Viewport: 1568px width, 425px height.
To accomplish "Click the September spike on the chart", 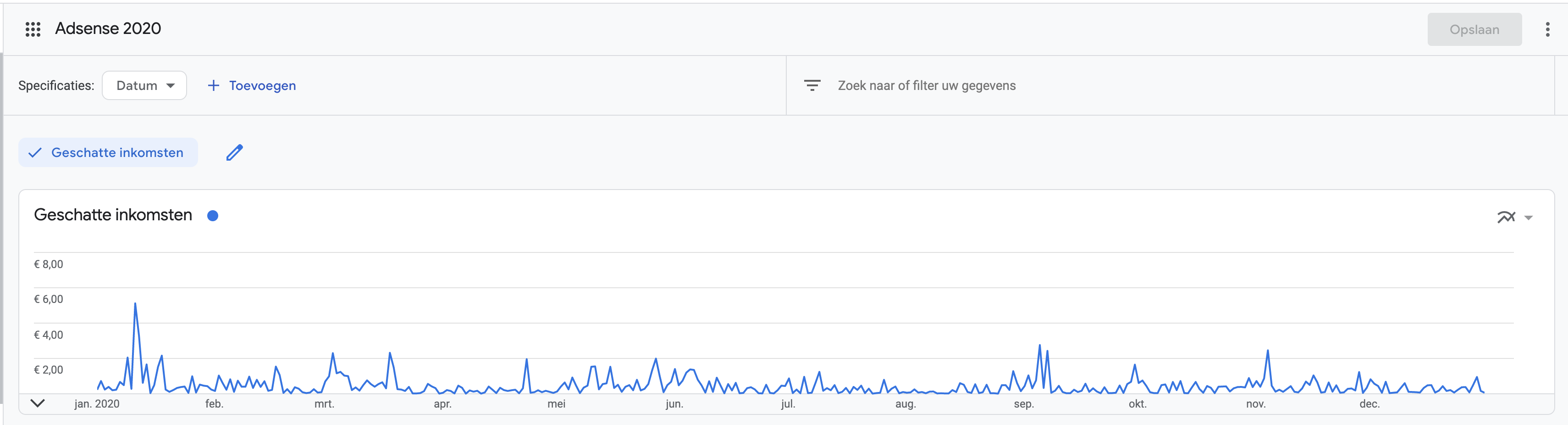I will [x=1040, y=346].
